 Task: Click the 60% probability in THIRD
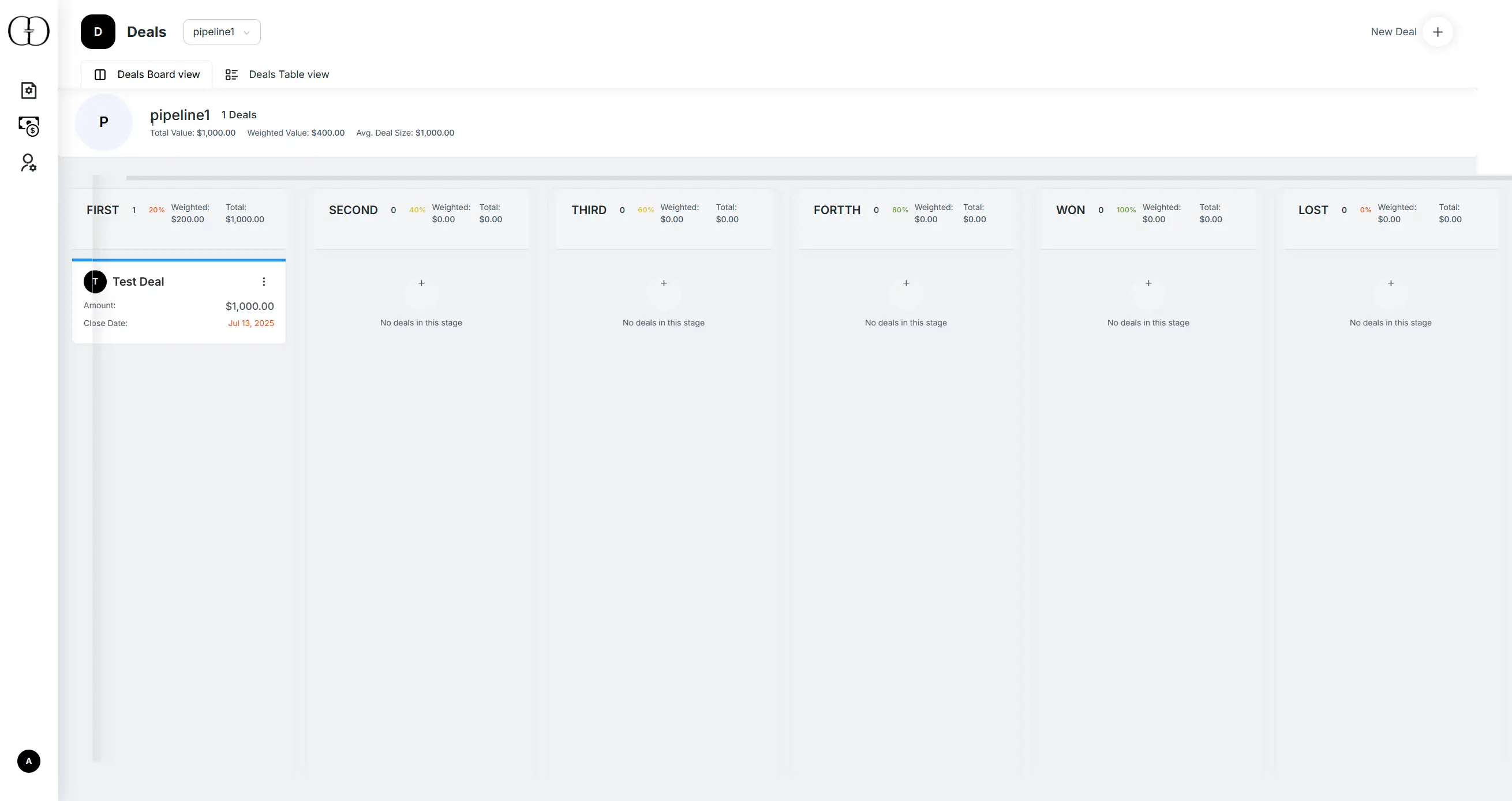[x=646, y=210]
